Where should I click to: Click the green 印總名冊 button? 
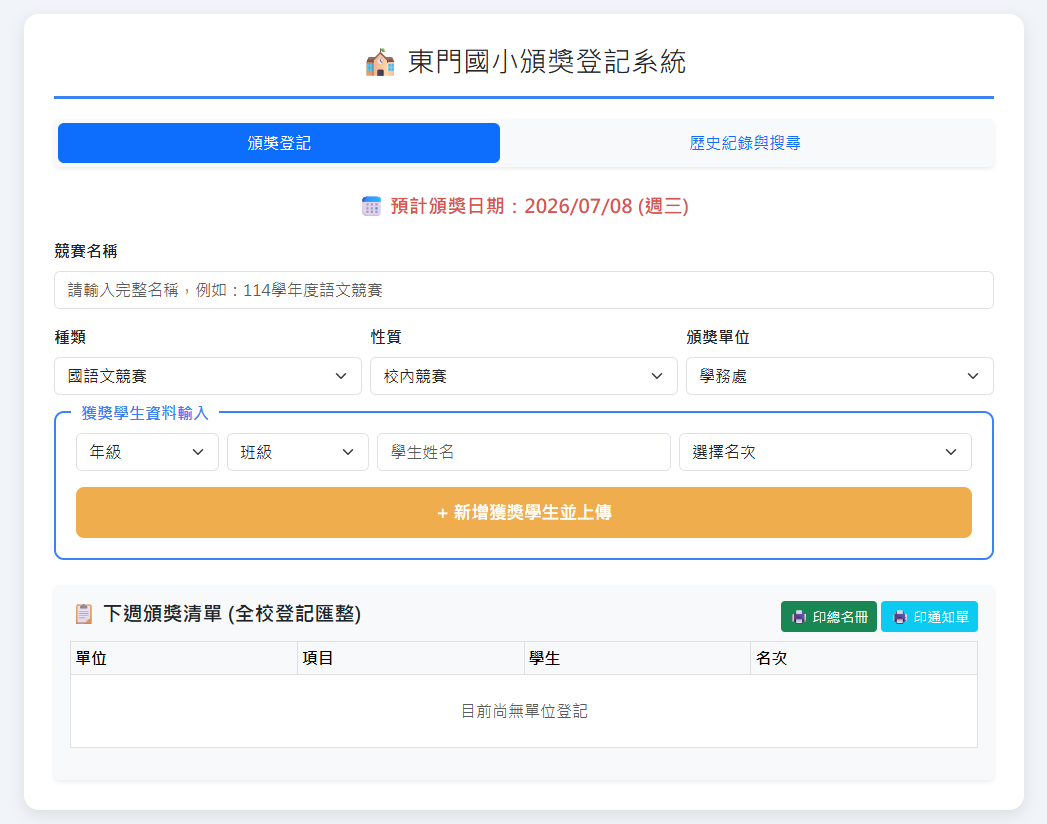pyautogui.click(x=829, y=616)
